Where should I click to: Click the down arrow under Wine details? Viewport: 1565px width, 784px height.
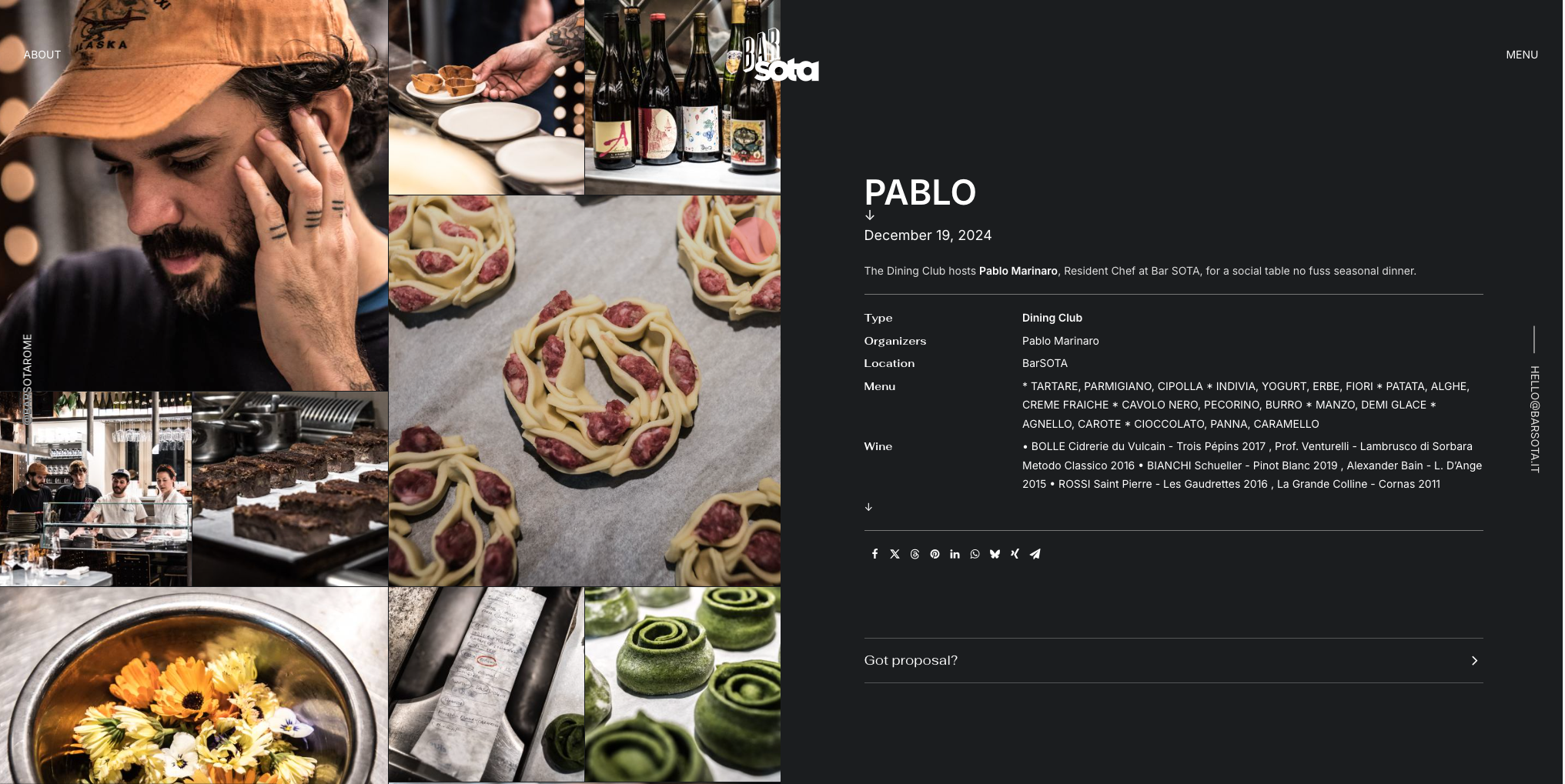868,507
